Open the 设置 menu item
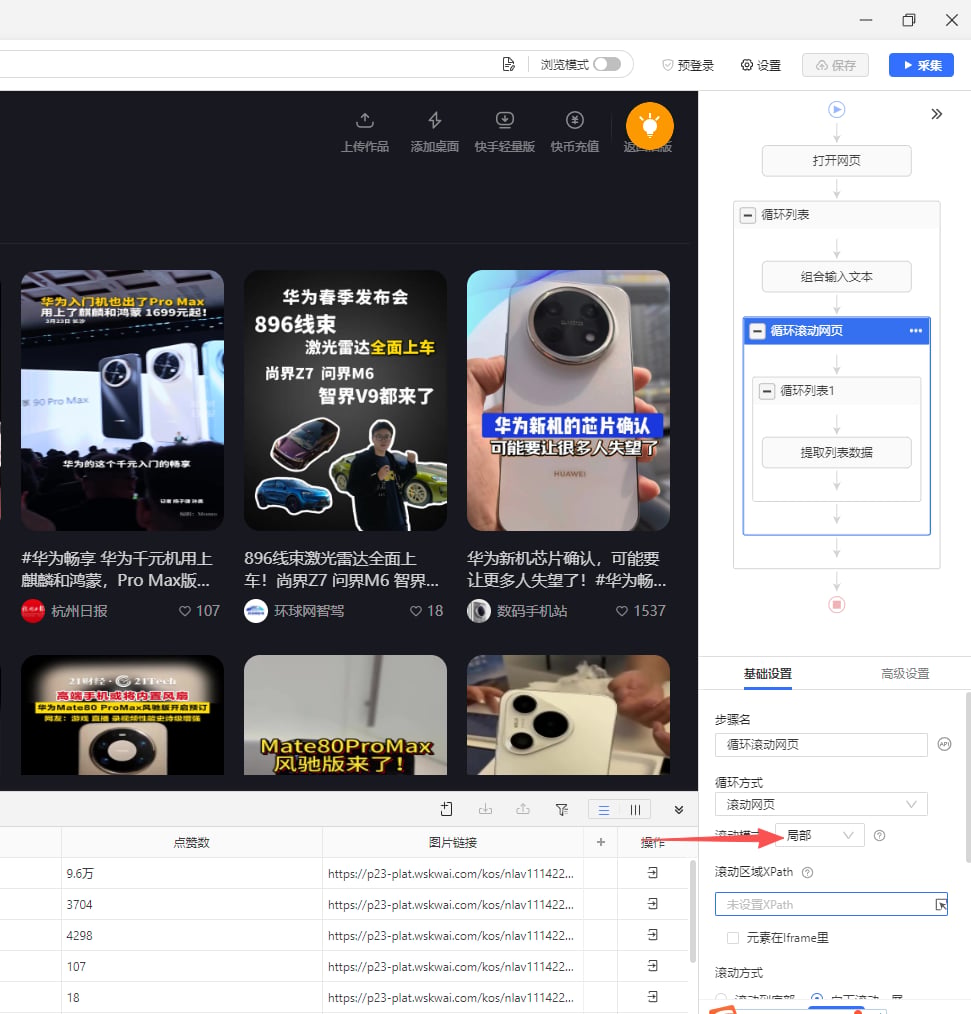 pos(761,65)
